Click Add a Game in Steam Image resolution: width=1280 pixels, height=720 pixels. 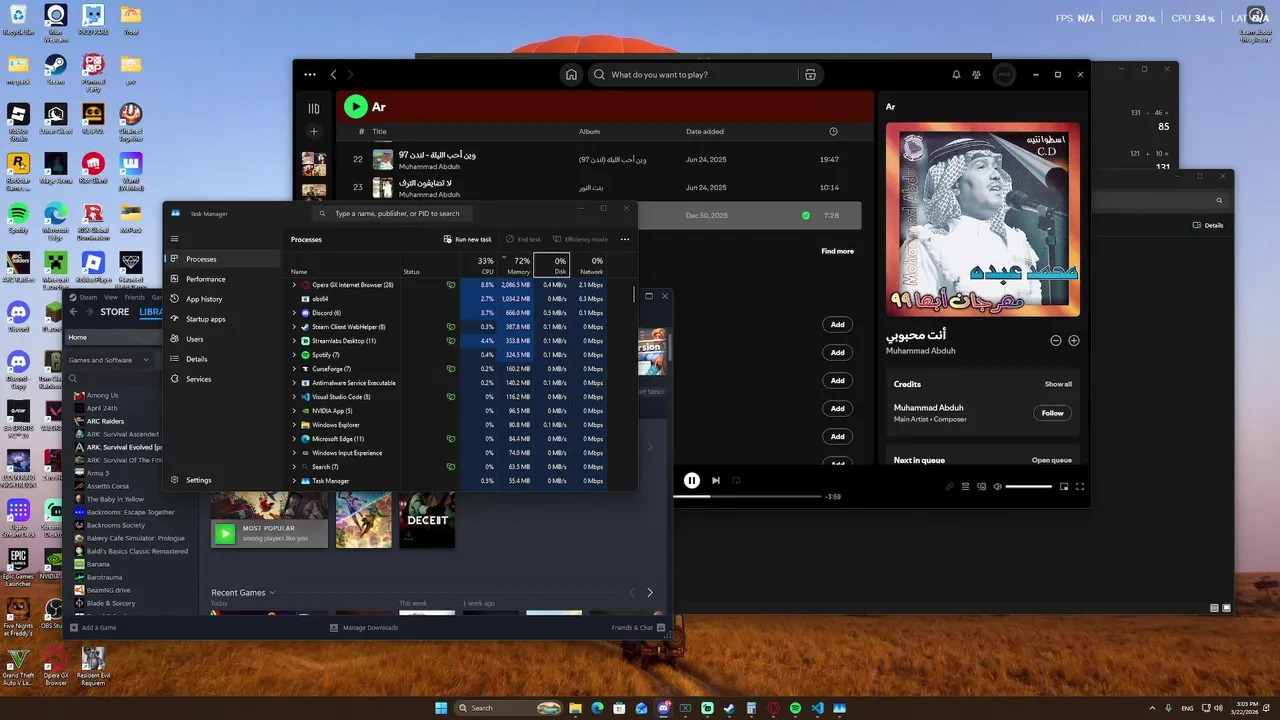[x=93, y=627]
